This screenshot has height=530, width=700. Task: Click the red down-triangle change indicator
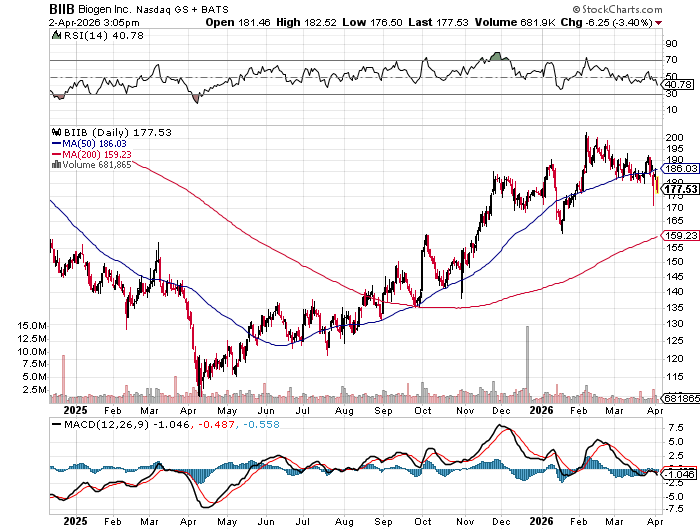click(x=659, y=23)
